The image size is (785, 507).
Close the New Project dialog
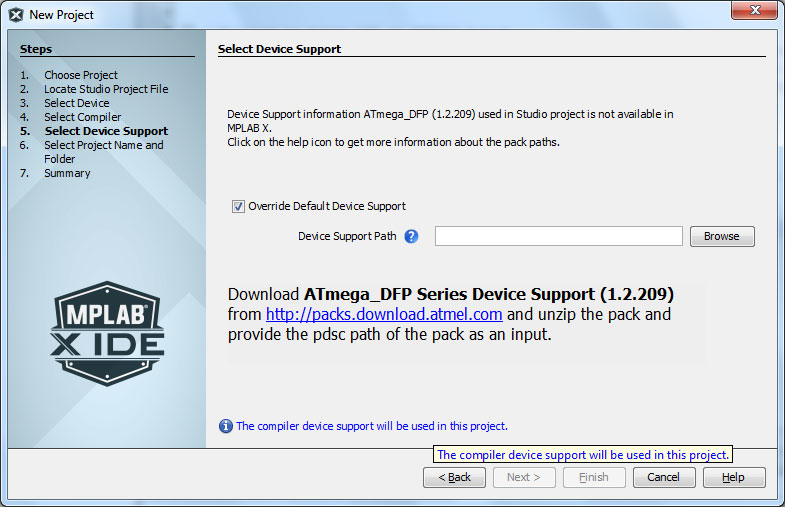click(x=756, y=10)
